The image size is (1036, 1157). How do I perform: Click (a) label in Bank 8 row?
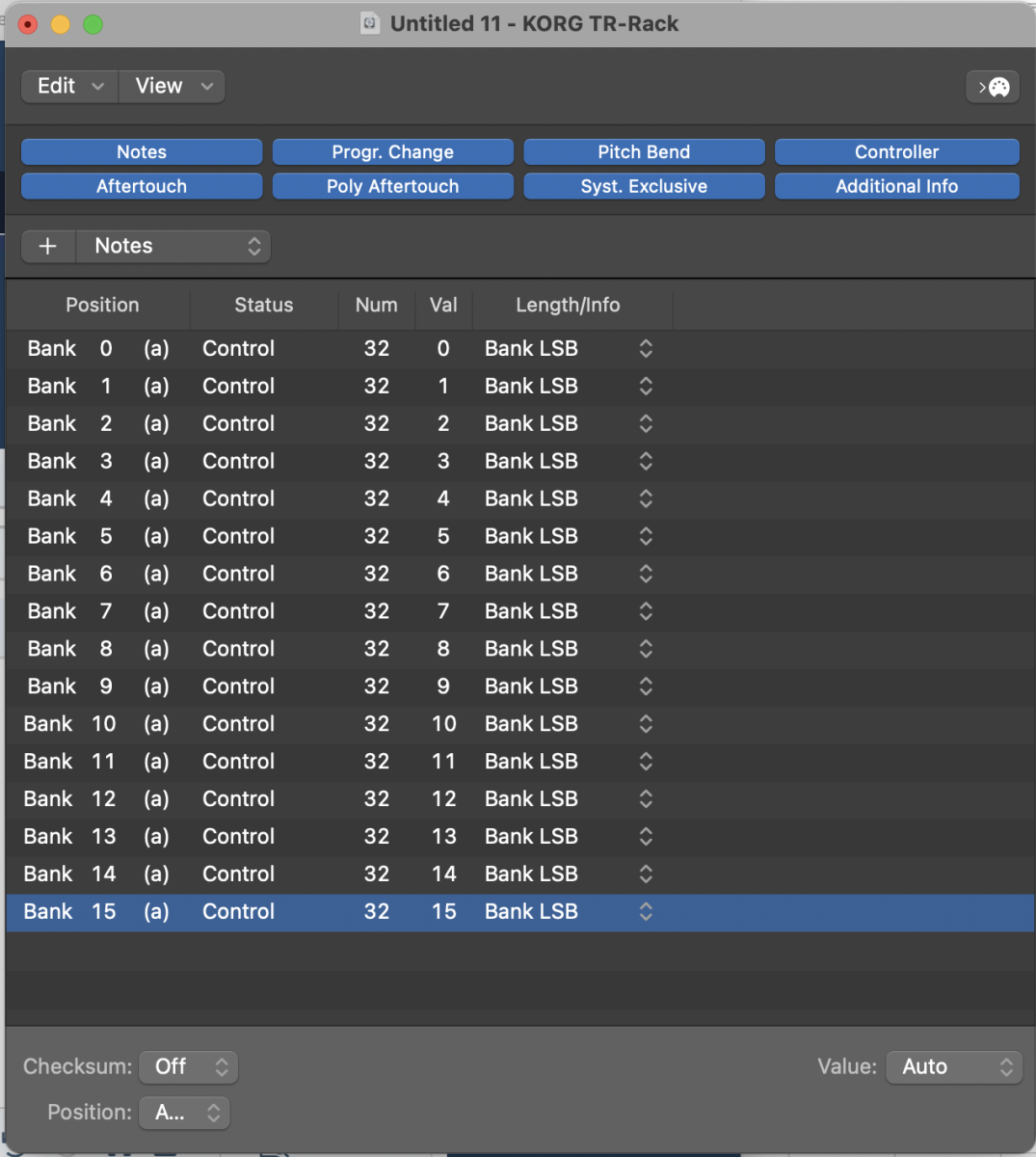click(156, 650)
